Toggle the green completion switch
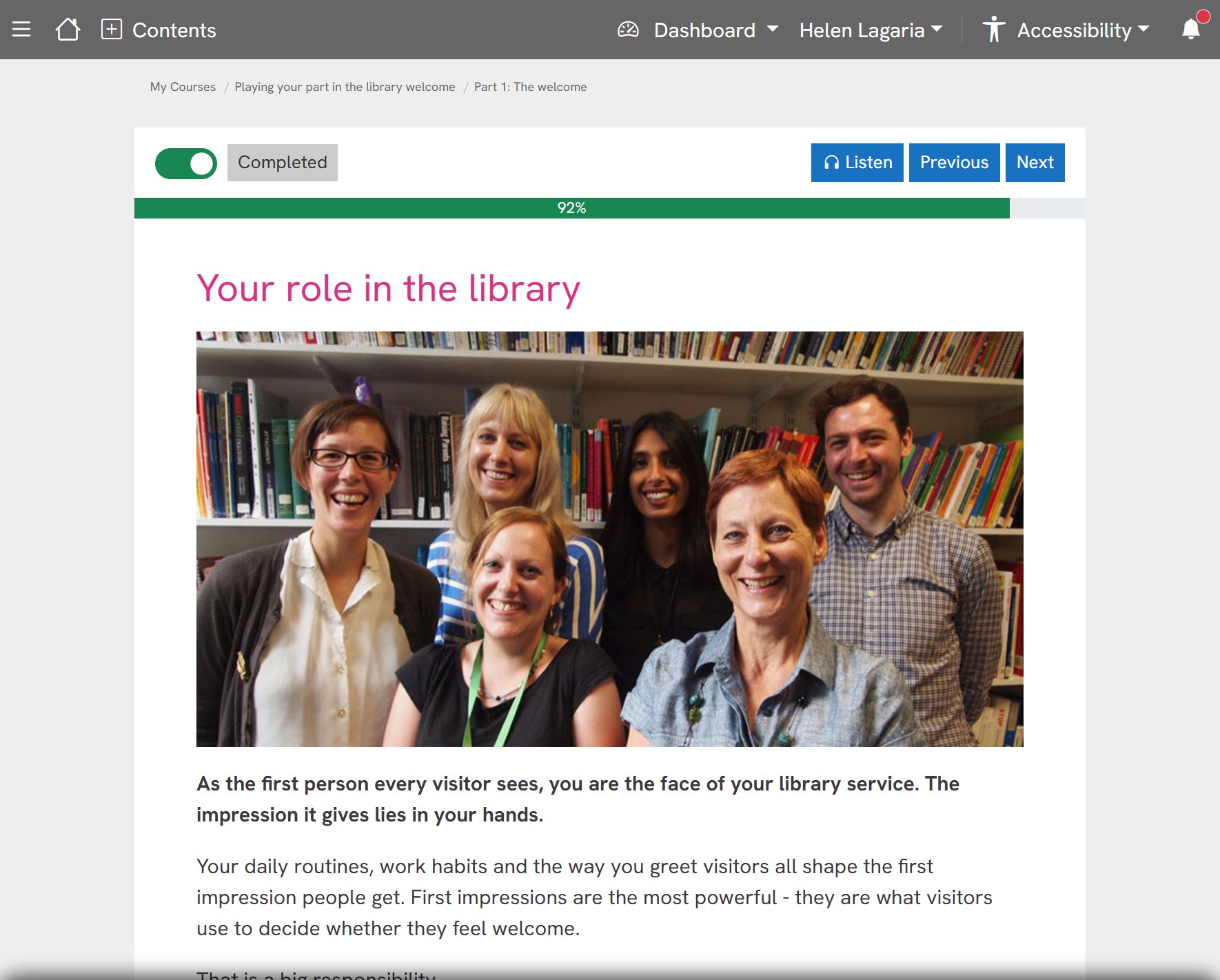 (186, 163)
